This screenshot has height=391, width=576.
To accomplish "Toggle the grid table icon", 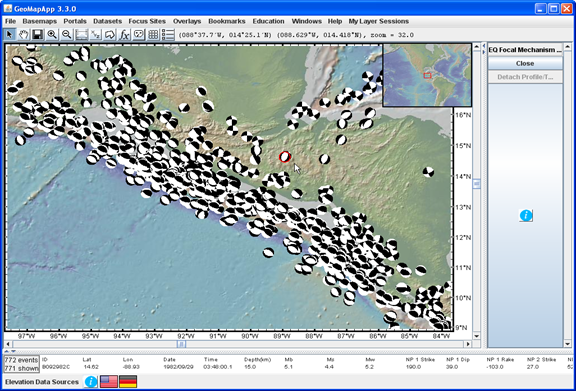I will click(x=153, y=35).
